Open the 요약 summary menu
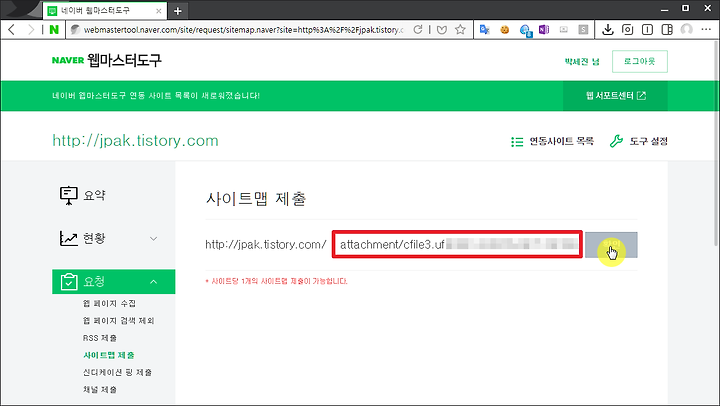Viewport: 720px width, 406px height. click(x=83, y=195)
